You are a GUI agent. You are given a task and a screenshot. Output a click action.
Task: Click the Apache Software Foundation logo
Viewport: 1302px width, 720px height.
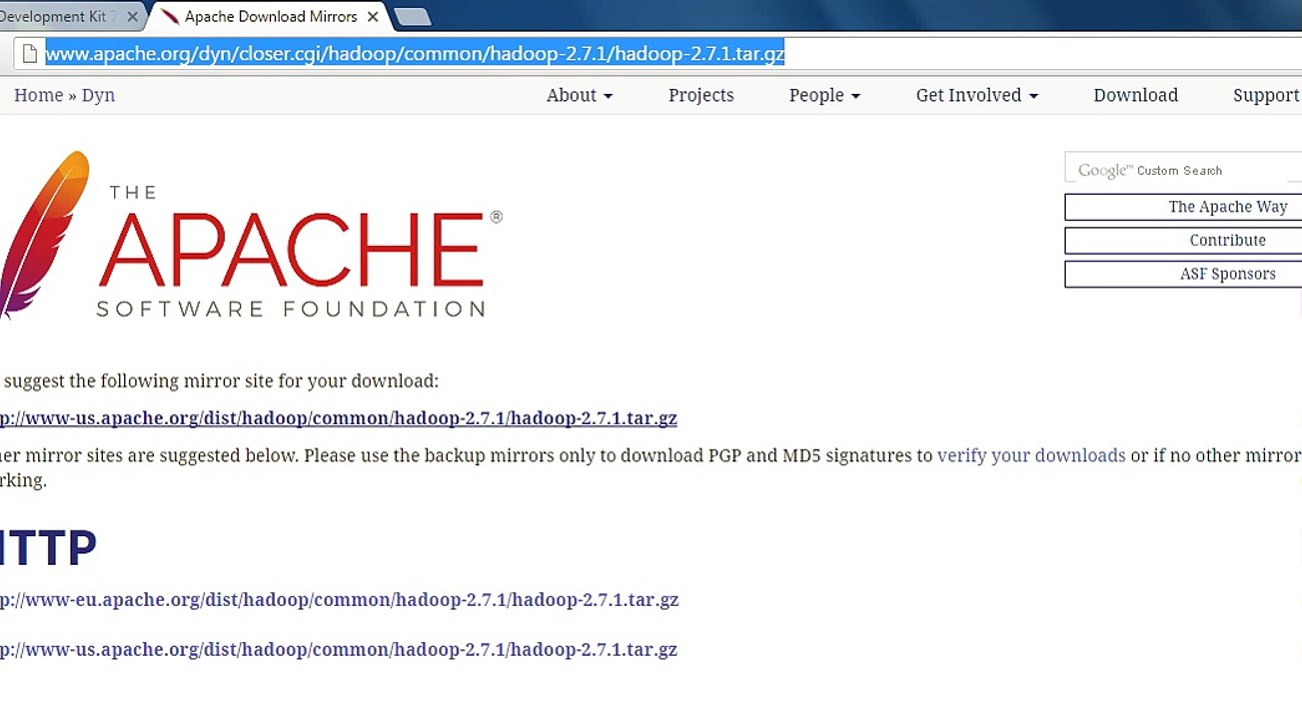coord(250,236)
